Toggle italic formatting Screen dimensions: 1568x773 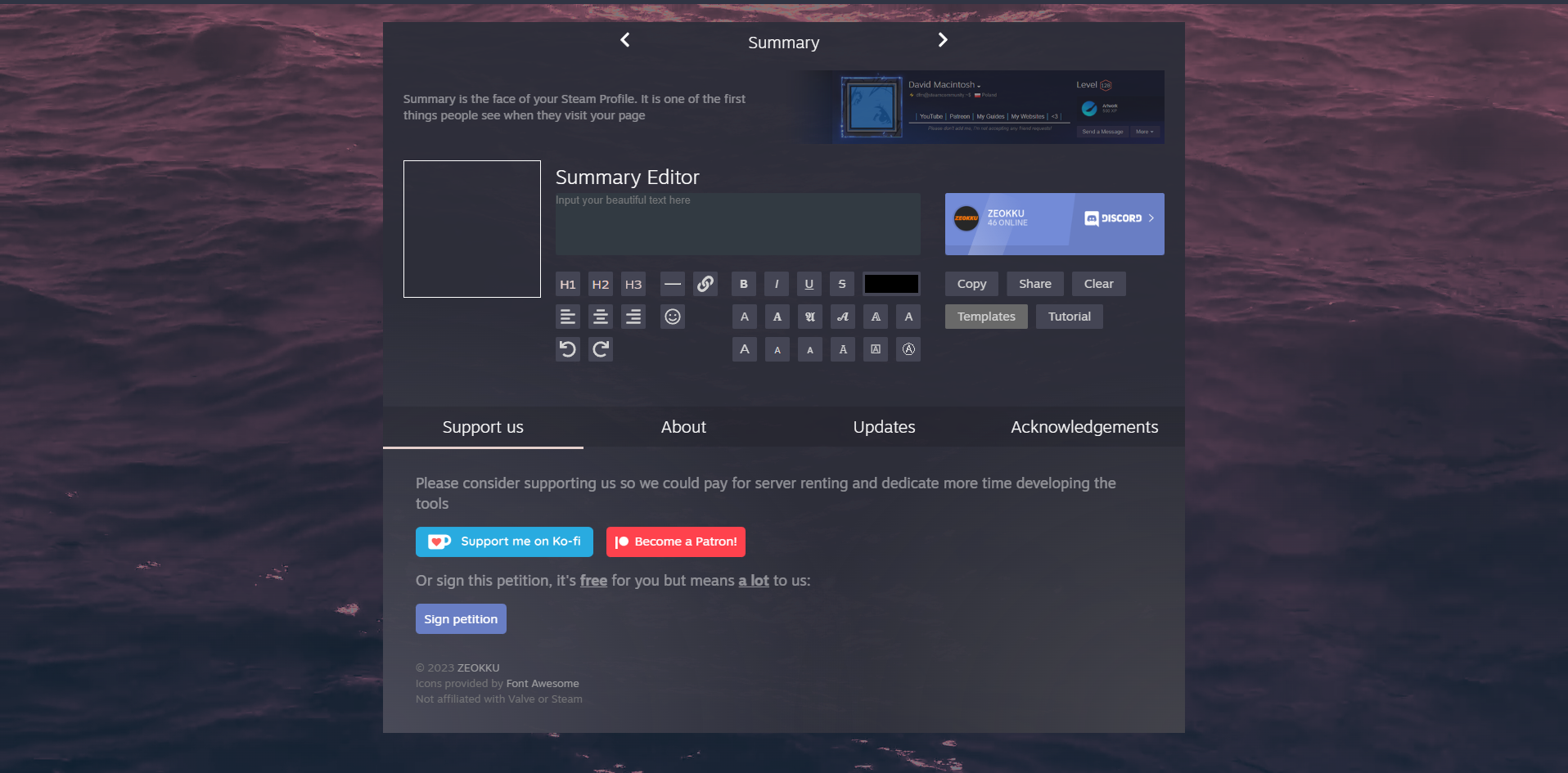(x=777, y=284)
